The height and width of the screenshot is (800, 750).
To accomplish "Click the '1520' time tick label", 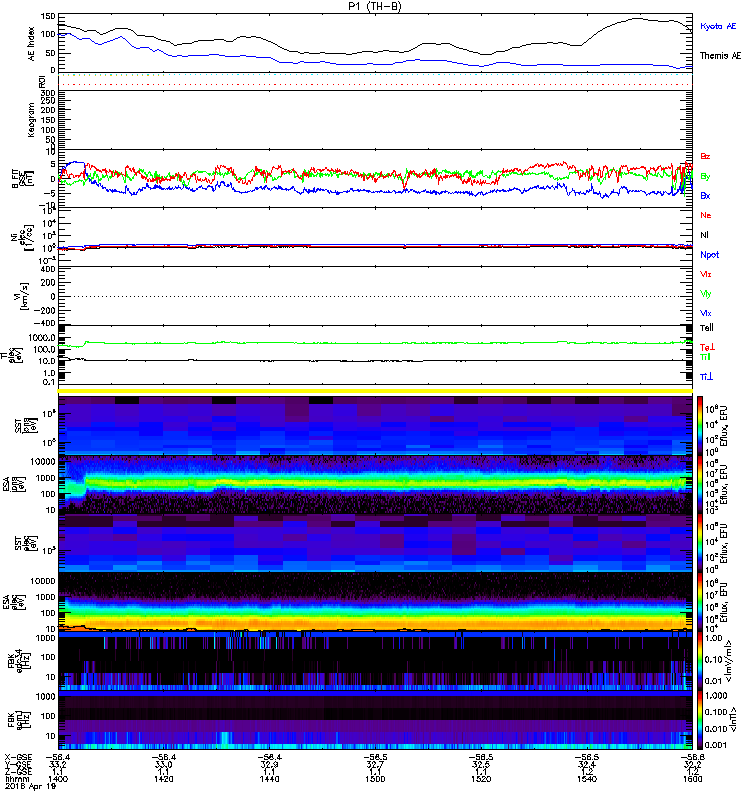I will [x=481, y=779].
